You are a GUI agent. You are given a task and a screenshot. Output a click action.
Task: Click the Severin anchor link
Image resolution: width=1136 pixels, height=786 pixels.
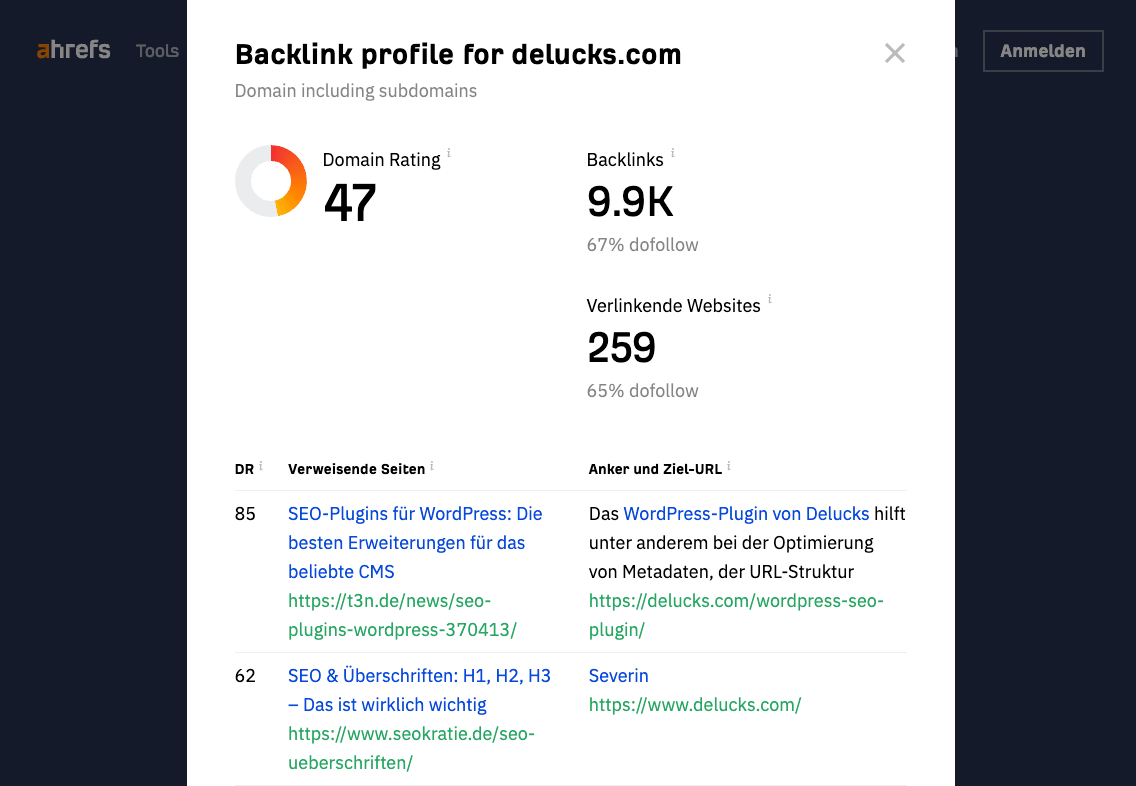click(618, 676)
